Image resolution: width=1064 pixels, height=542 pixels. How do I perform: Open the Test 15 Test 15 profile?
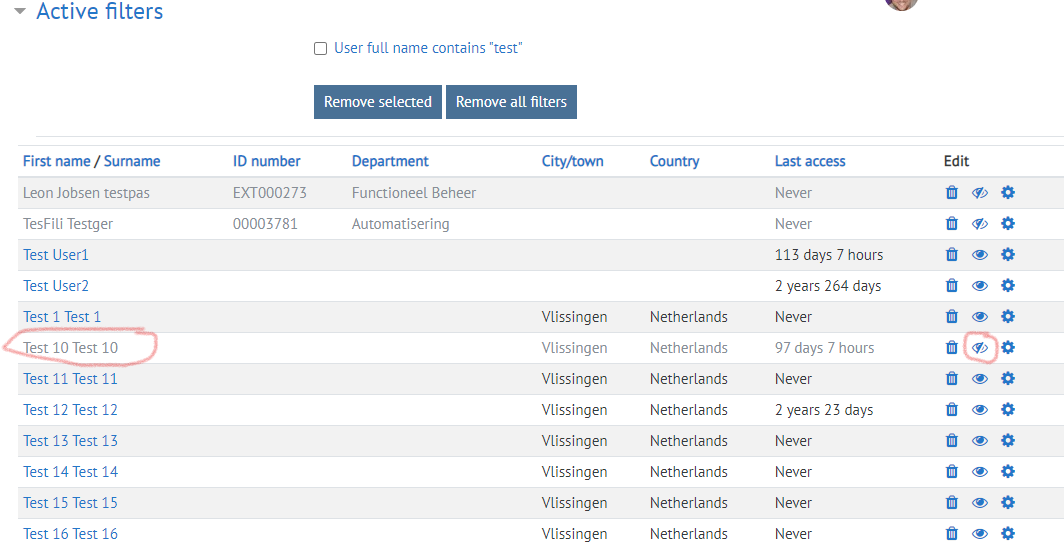[70, 503]
